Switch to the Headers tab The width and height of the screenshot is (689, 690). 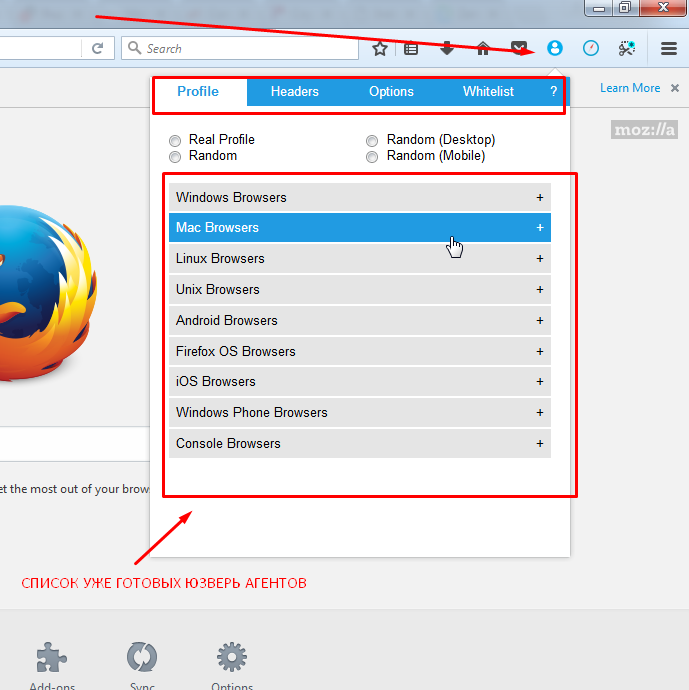point(294,92)
